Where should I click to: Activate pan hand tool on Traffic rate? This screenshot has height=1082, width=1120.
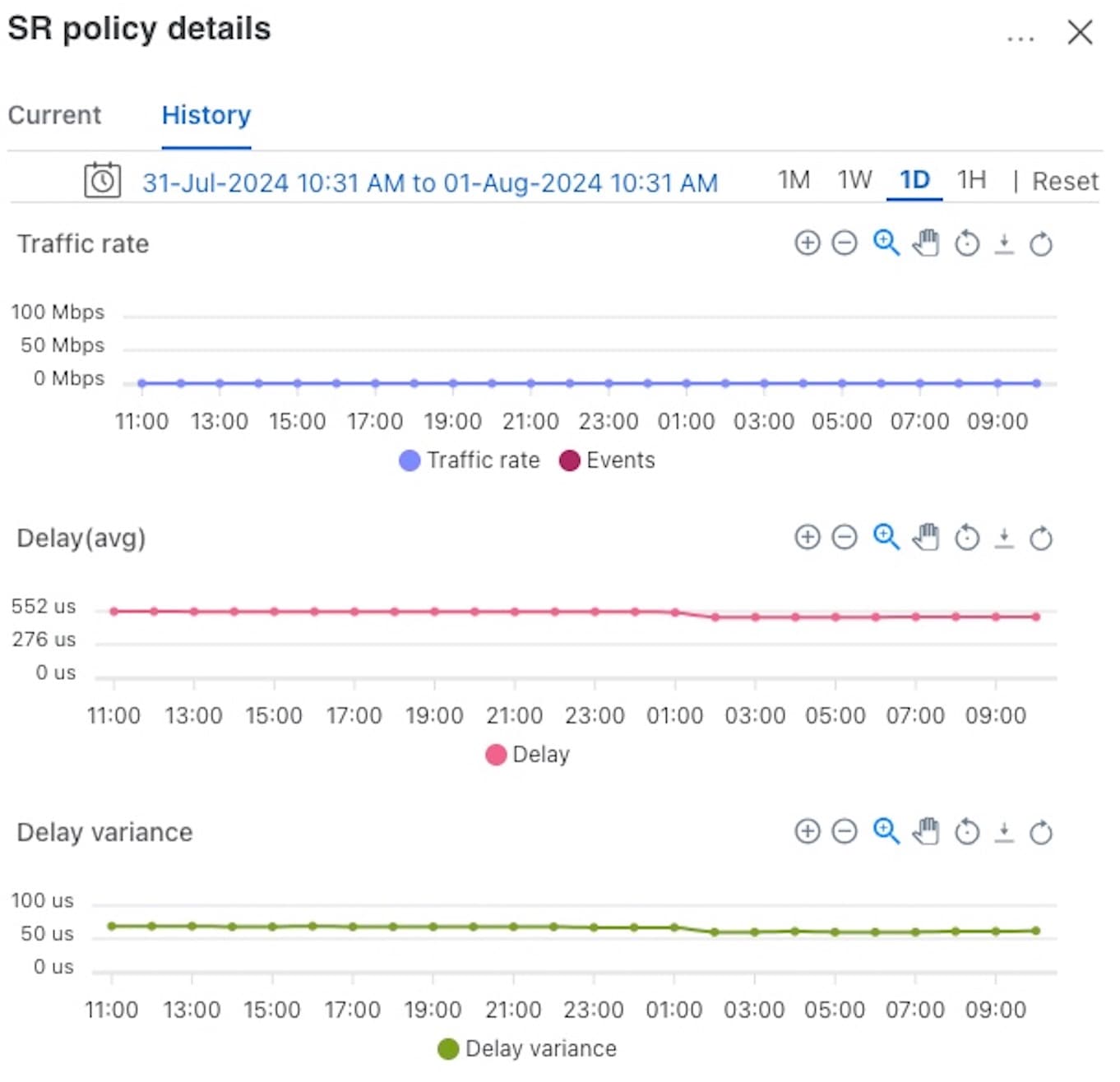tap(926, 243)
